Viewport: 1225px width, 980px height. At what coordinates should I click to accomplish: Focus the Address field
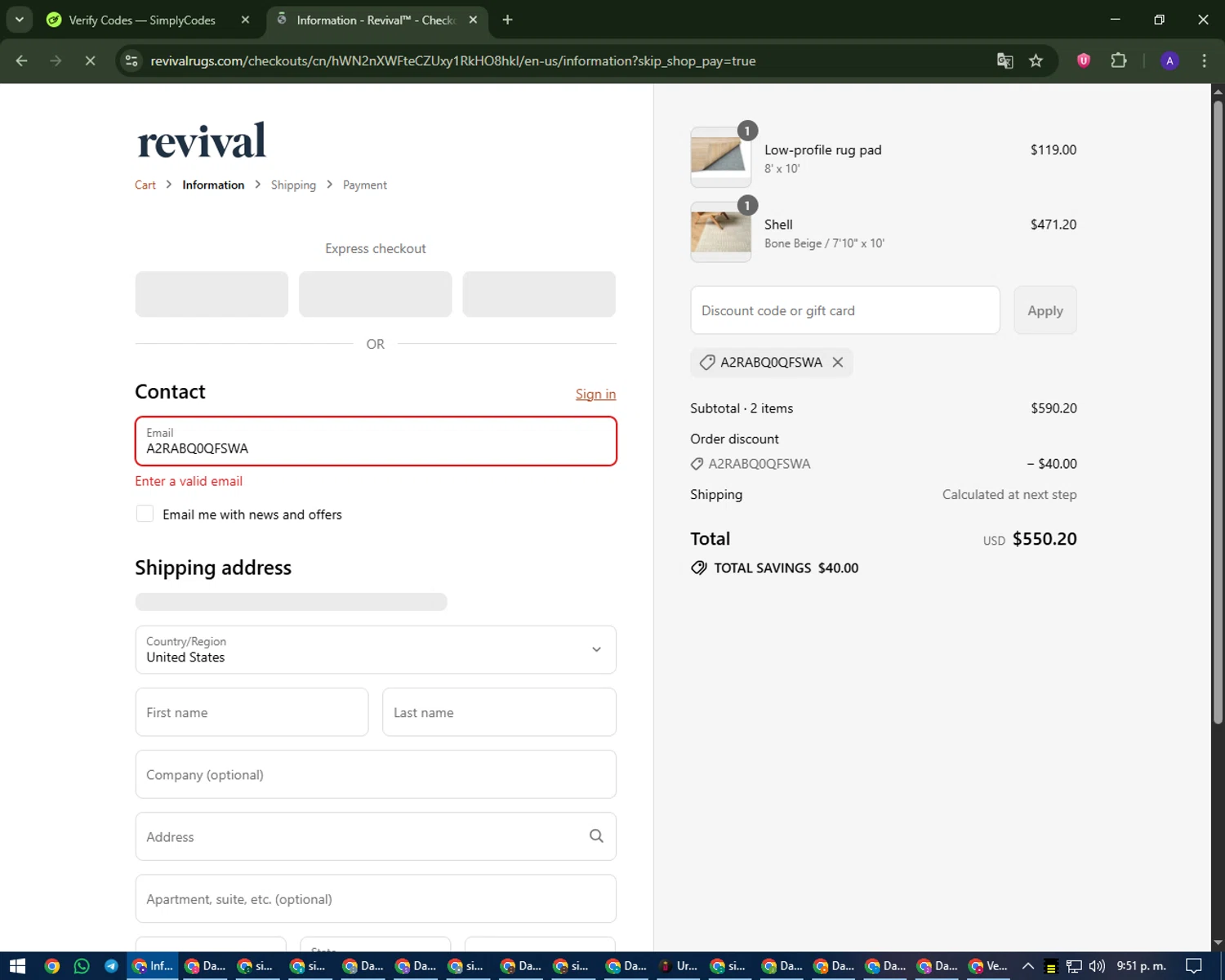coord(376,836)
